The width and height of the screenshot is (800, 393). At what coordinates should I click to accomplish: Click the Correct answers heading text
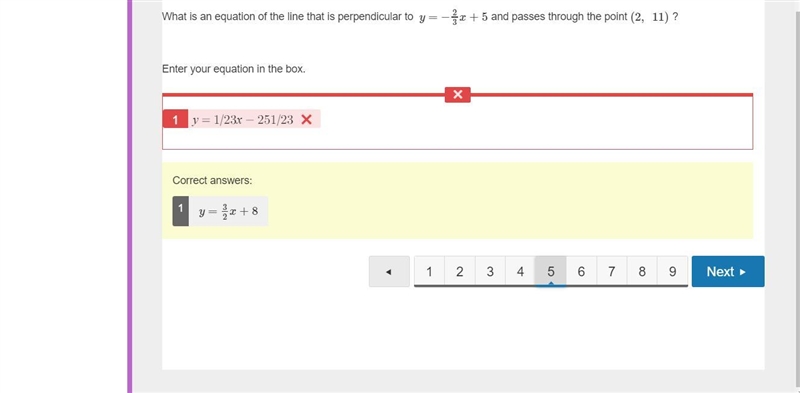point(212,180)
